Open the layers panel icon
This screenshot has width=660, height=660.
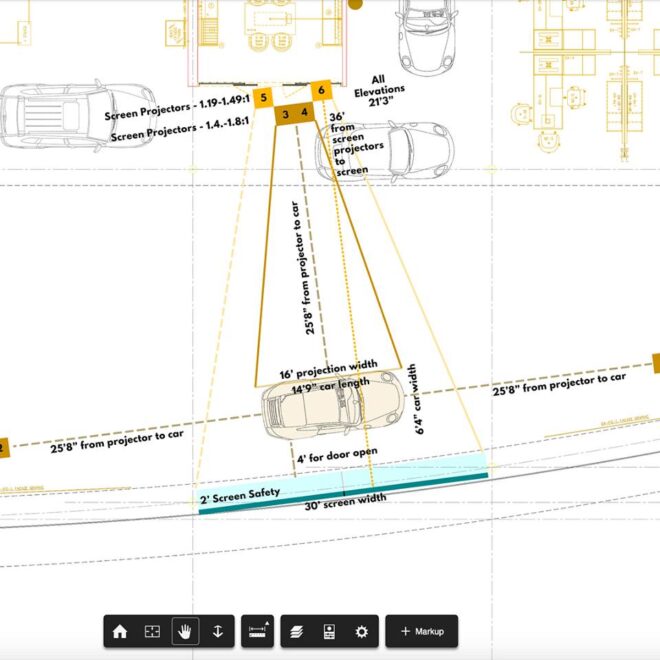297,632
